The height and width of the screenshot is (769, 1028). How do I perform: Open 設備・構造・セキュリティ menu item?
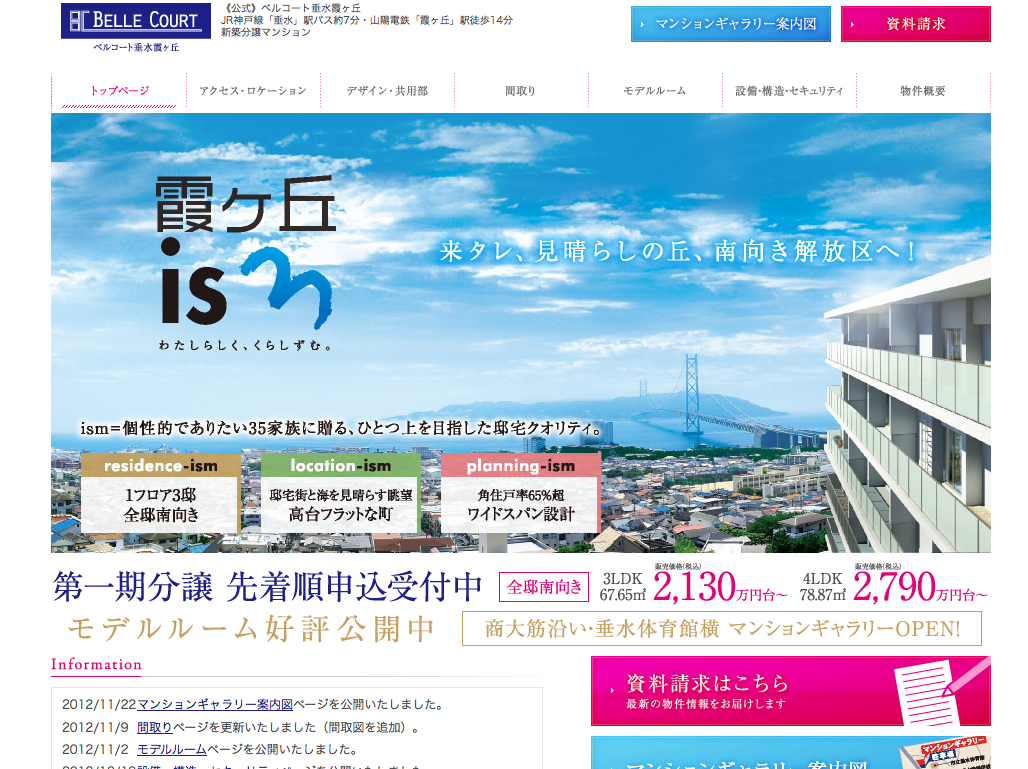pyautogui.click(x=789, y=91)
